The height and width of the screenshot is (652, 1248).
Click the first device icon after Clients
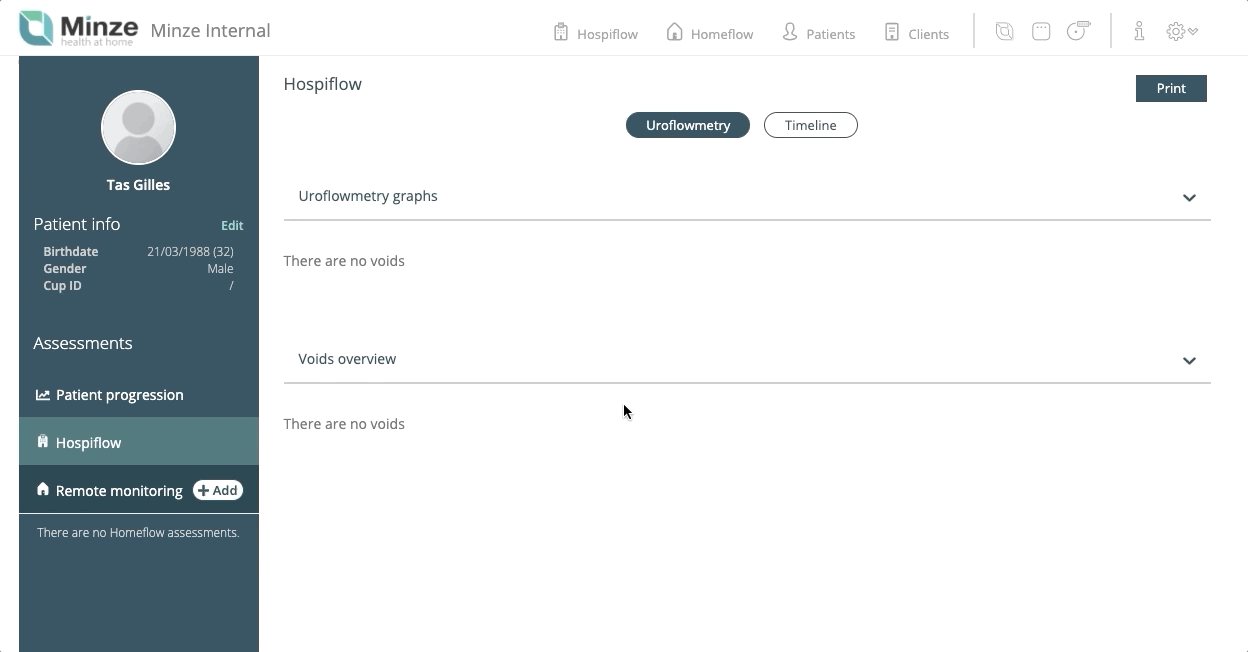tap(1004, 31)
